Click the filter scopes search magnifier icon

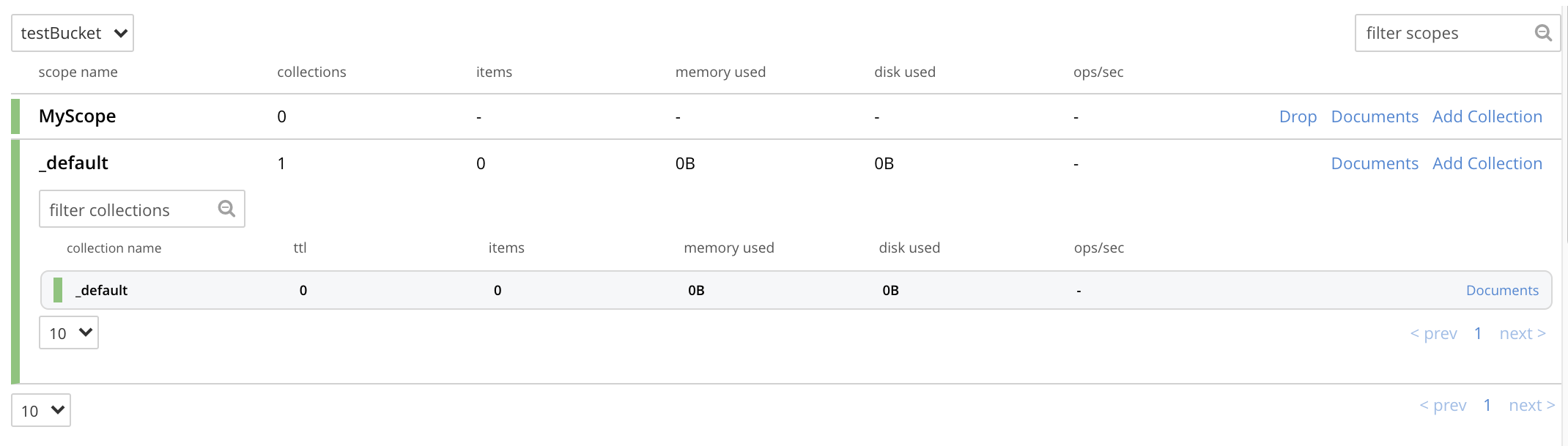point(1543,33)
